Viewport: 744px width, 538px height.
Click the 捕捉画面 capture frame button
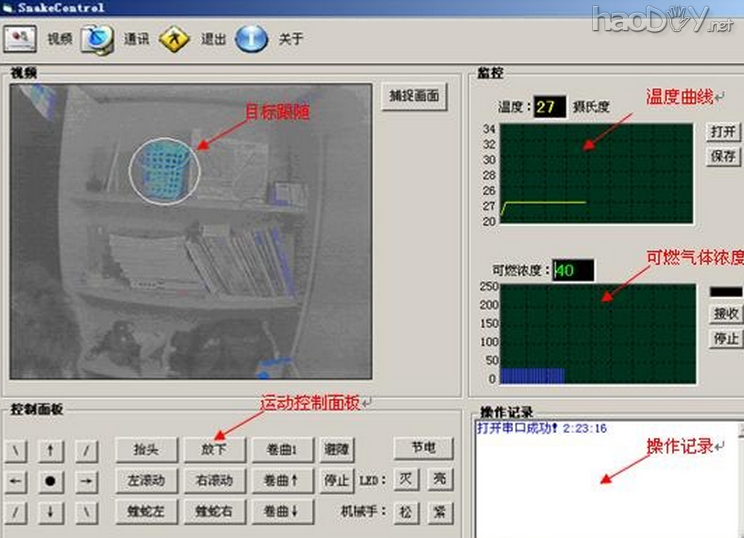[x=413, y=97]
